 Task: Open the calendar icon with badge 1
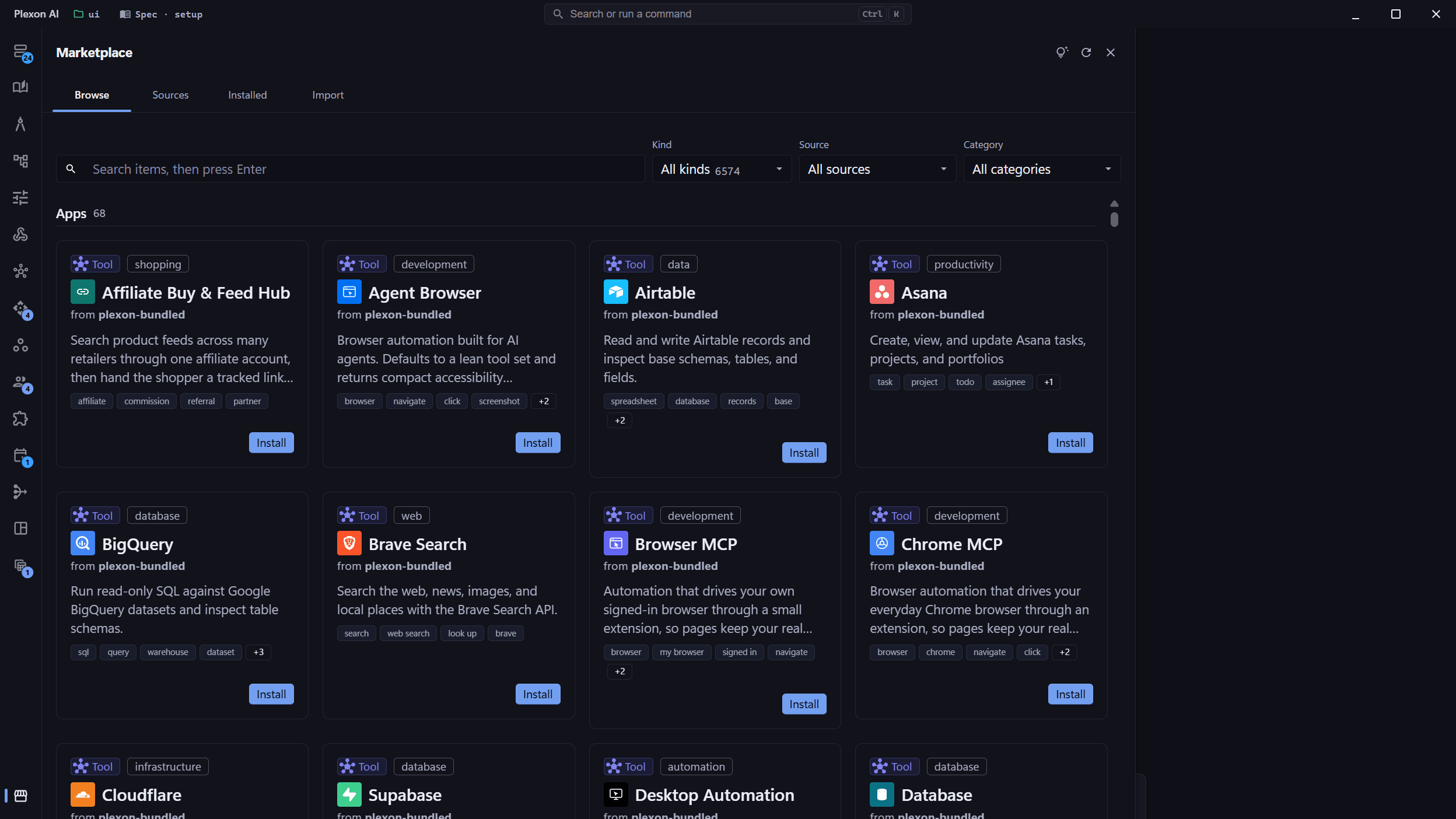click(22, 456)
